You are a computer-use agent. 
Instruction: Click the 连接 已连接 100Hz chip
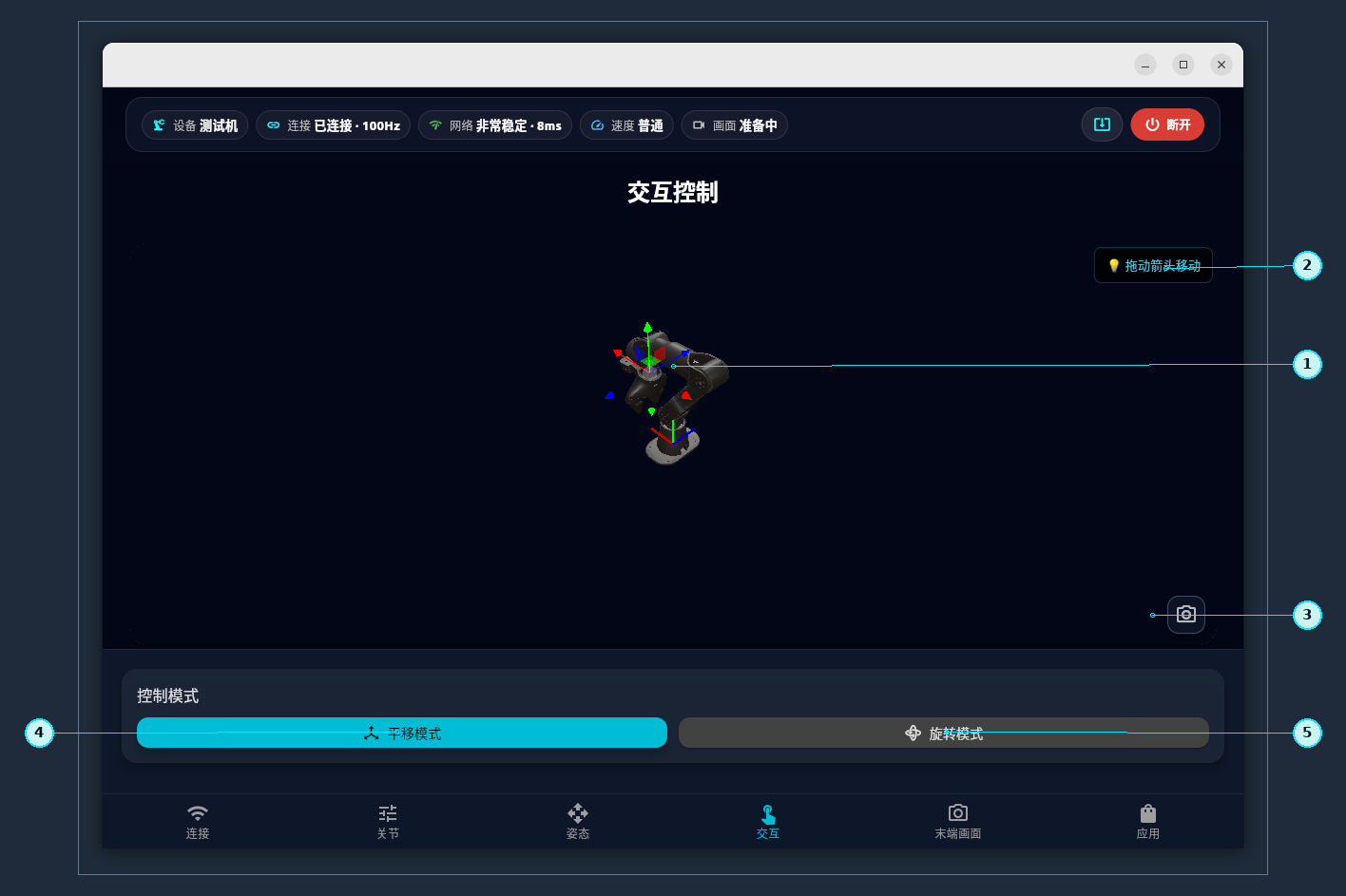333,125
